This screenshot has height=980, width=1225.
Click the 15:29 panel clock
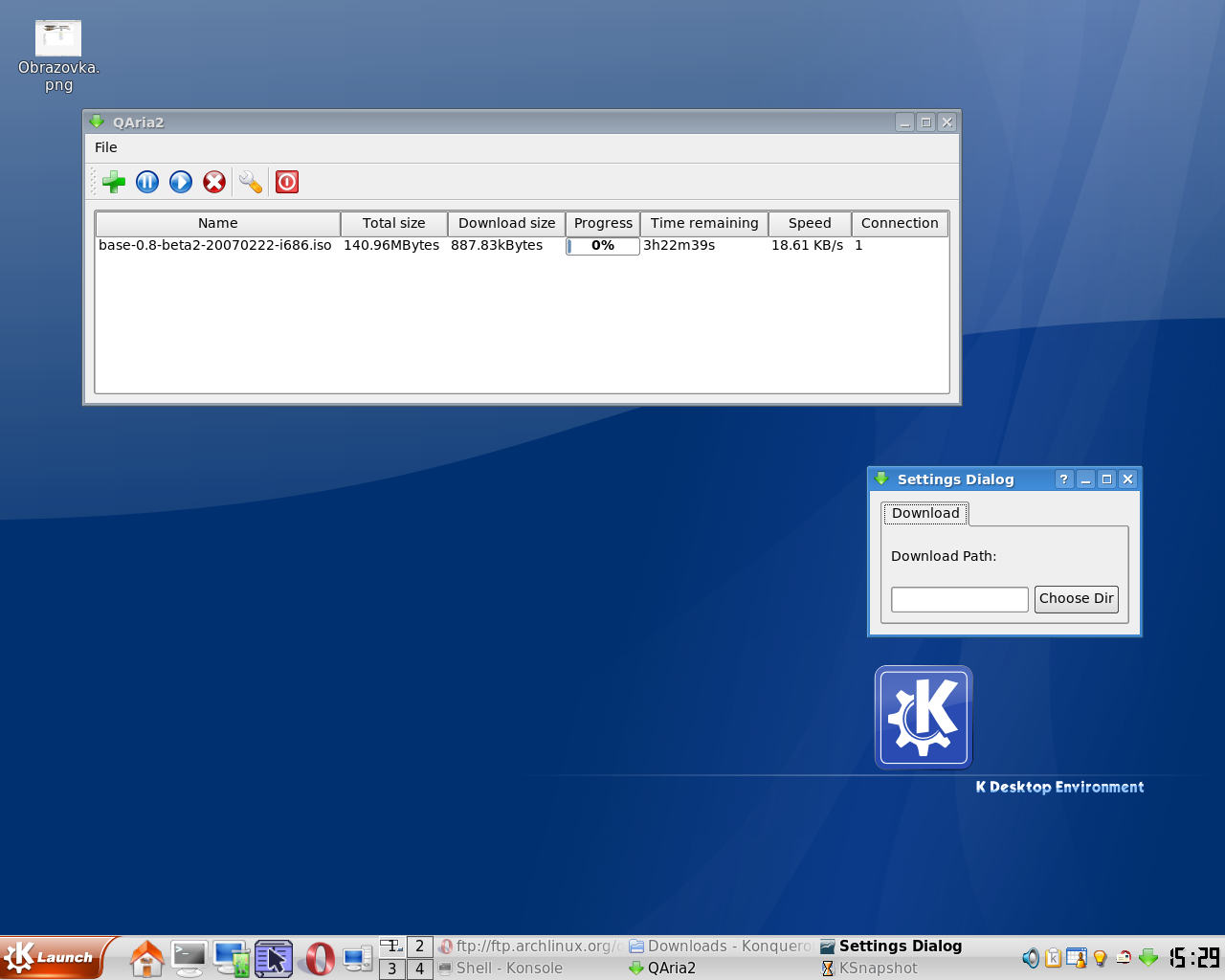[1194, 958]
